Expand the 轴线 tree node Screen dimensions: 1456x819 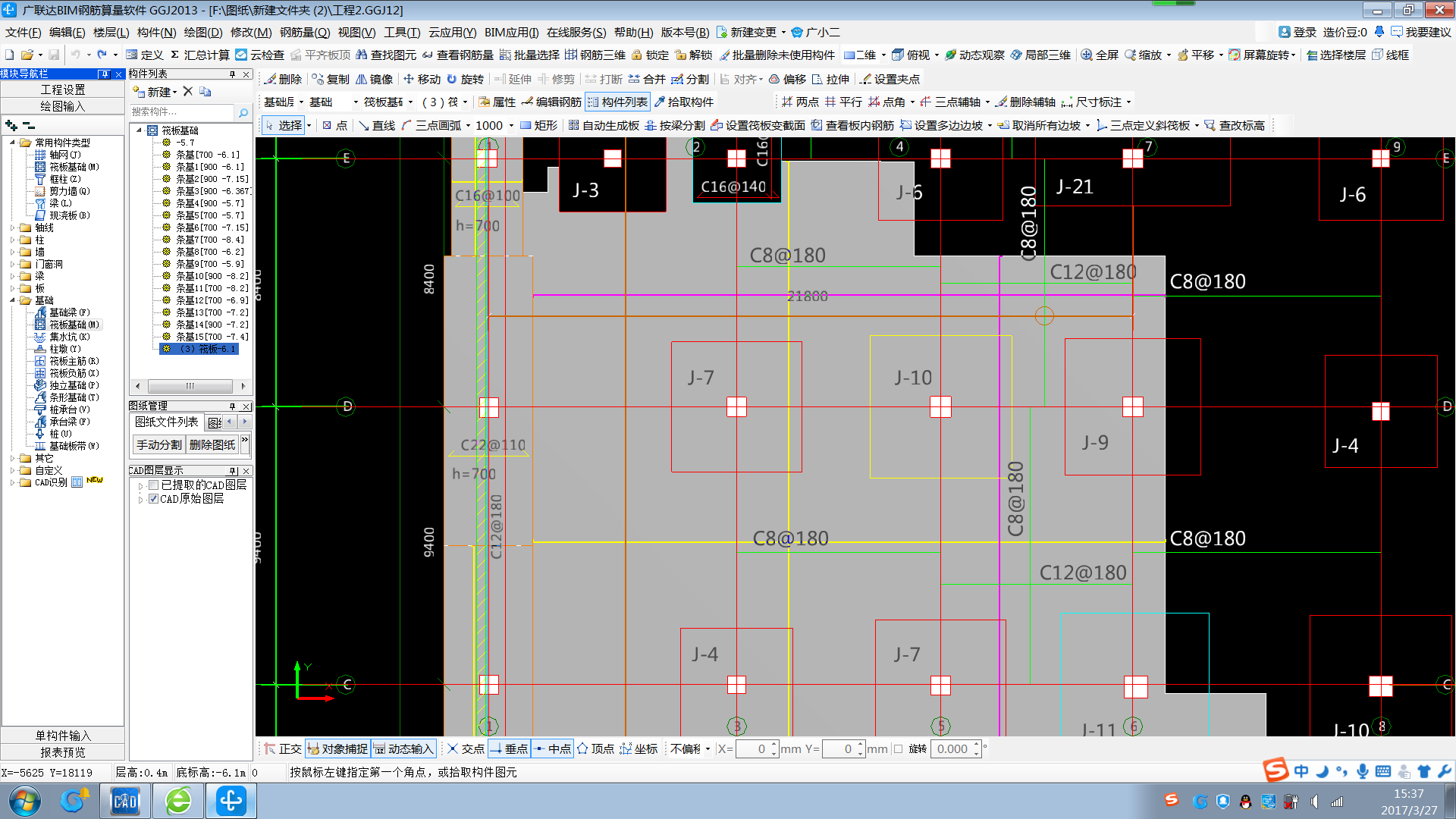pos(12,227)
